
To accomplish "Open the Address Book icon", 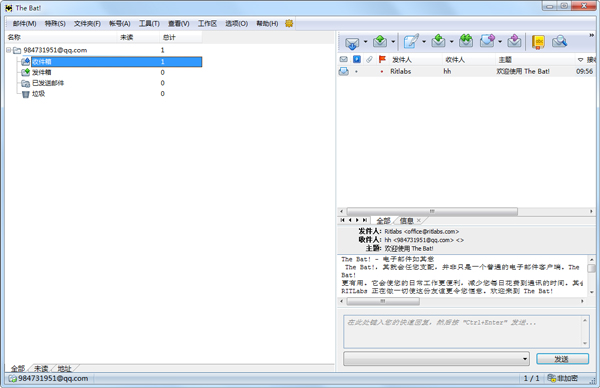I will (538, 42).
